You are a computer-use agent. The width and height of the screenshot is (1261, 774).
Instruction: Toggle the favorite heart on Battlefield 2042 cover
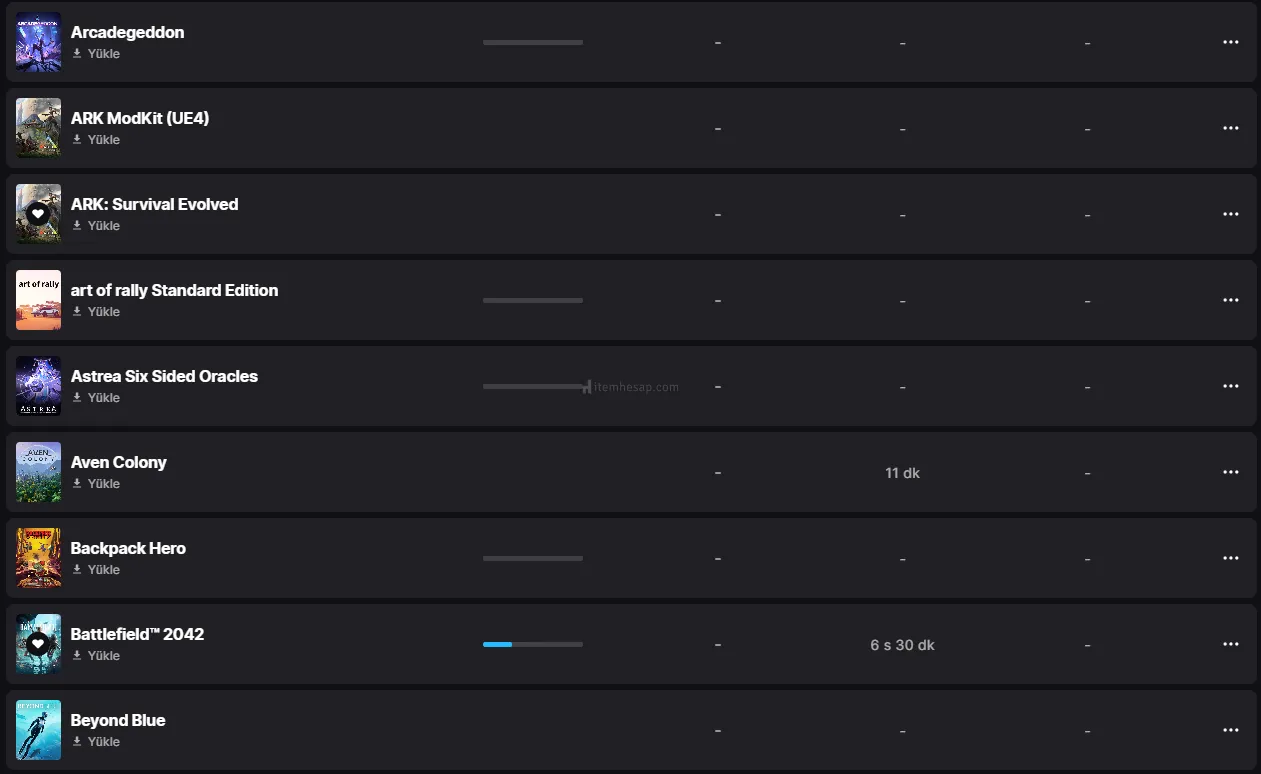pyautogui.click(x=38, y=644)
